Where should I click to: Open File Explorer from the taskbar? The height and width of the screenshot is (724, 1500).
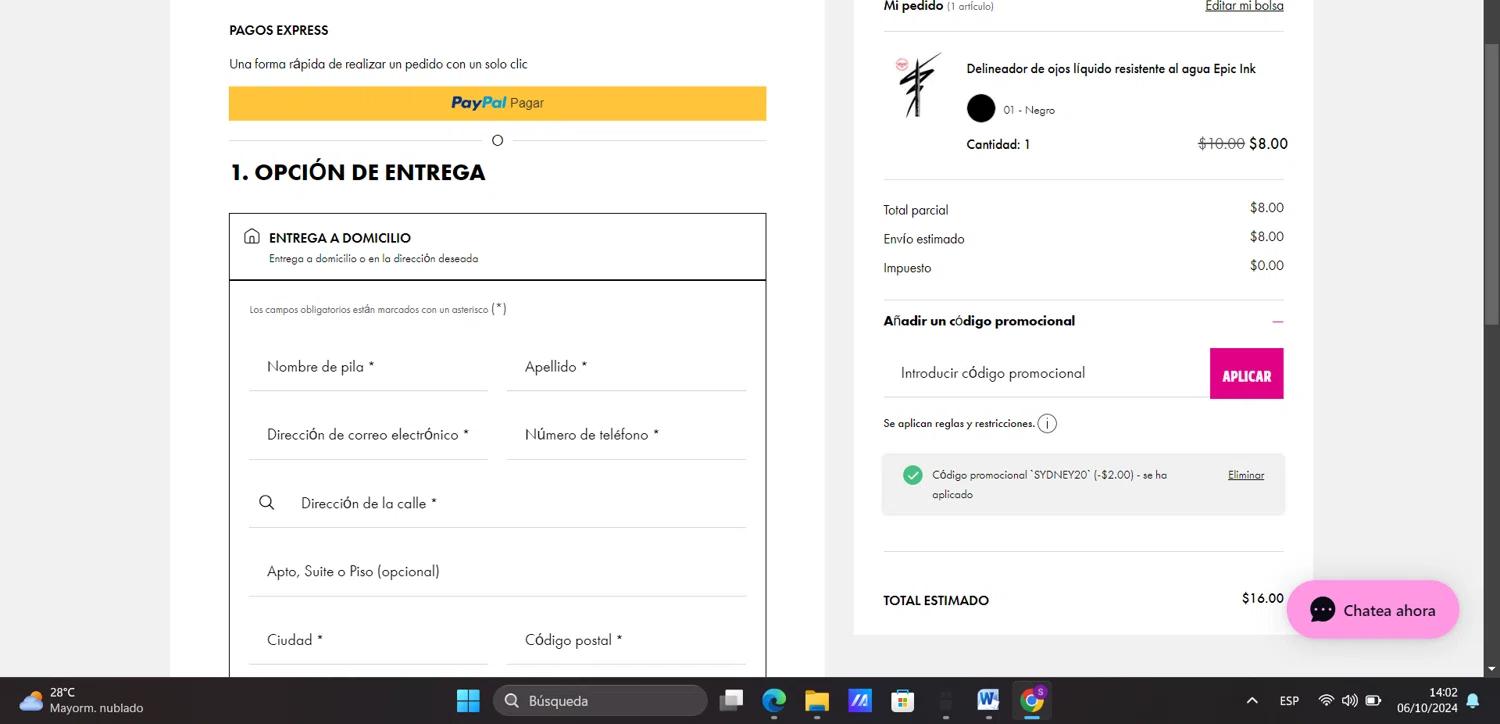click(x=817, y=701)
